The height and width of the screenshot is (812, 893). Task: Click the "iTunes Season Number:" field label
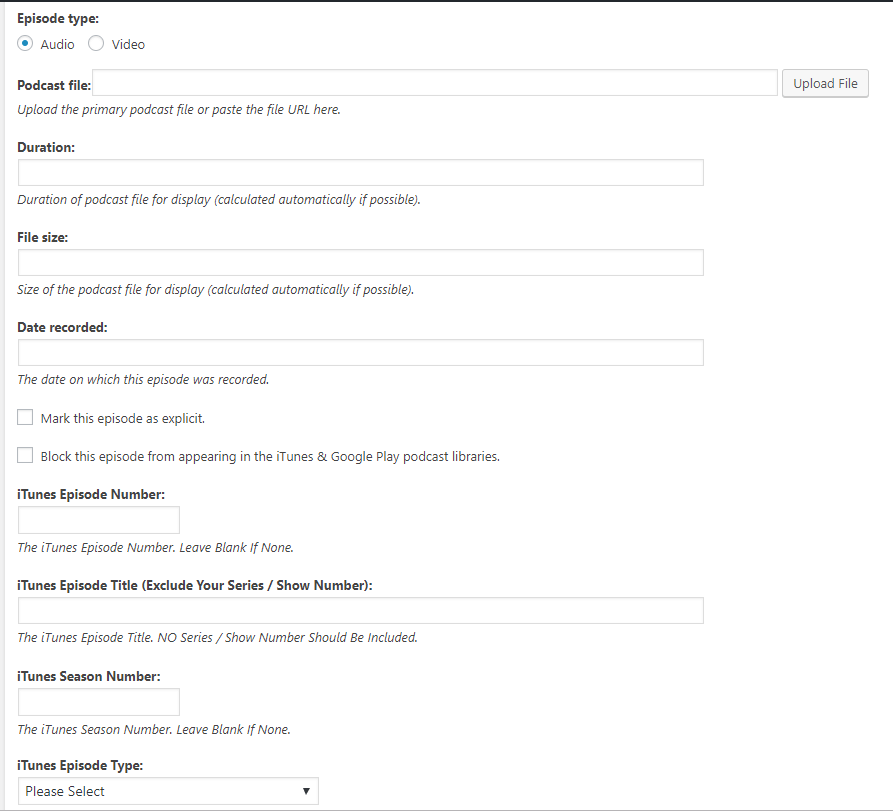tap(89, 676)
